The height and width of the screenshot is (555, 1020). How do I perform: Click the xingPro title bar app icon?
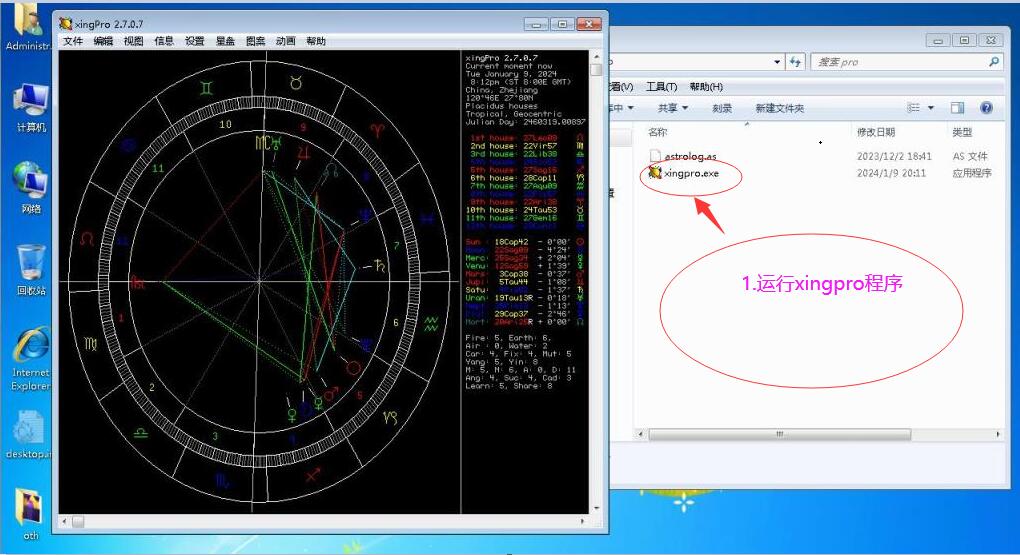pyautogui.click(x=65, y=23)
